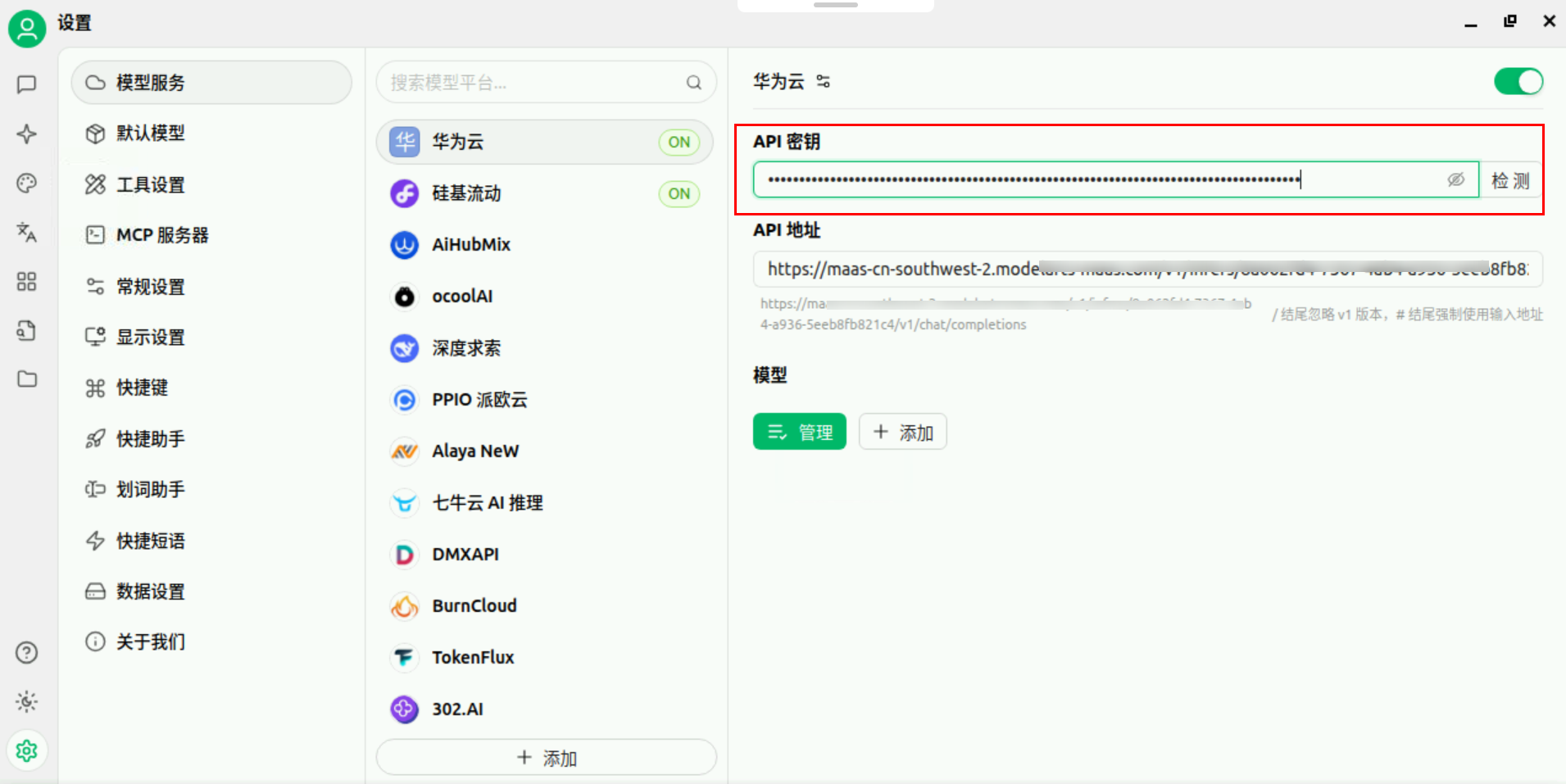
Task: Select the BurnCloud provider name
Action: [x=474, y=605]
